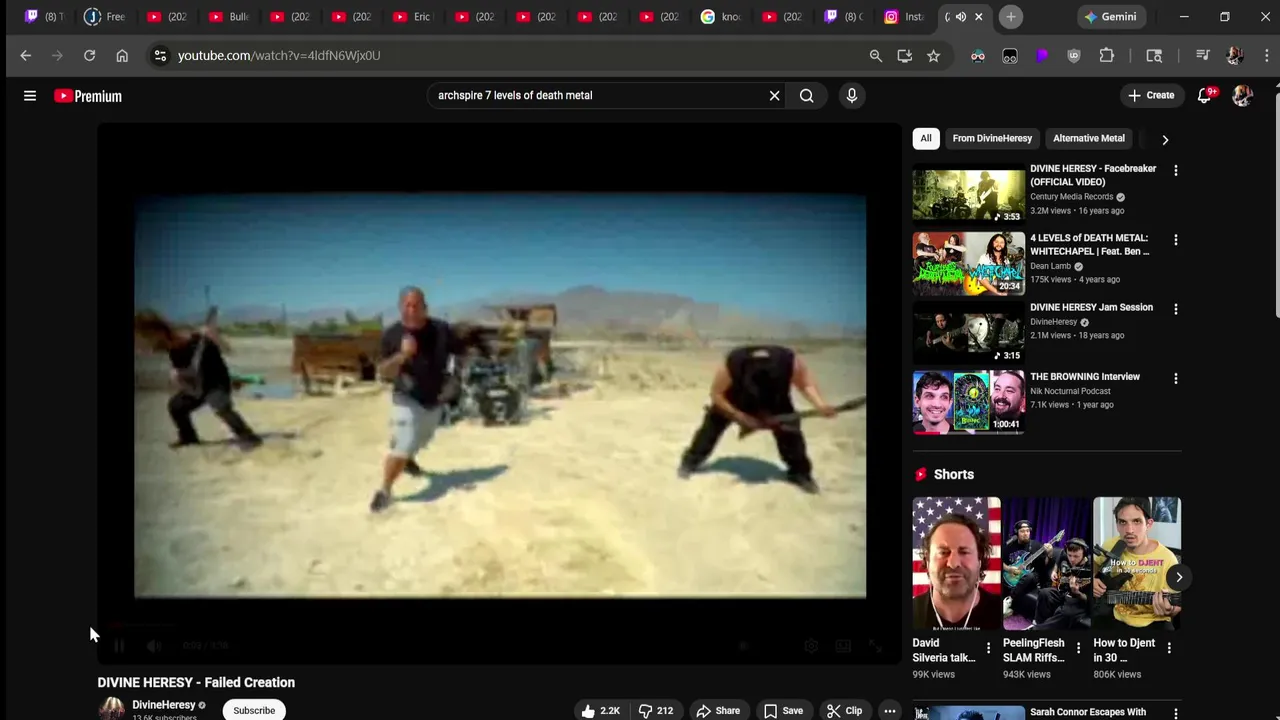The height and width of the screenshot is (720, 1280).
Task: Open media controls music note icon
Action: 1202,56
